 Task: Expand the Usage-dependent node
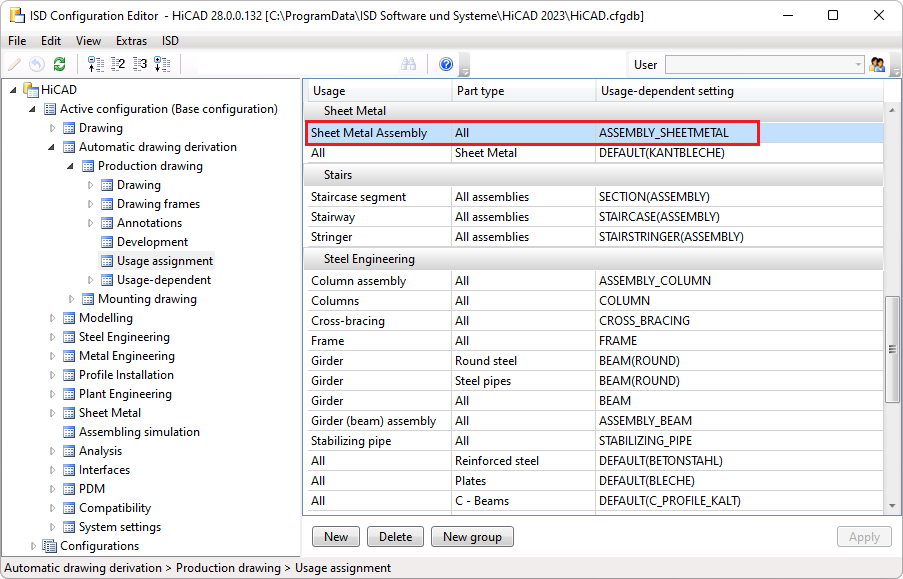coord(90,280)
